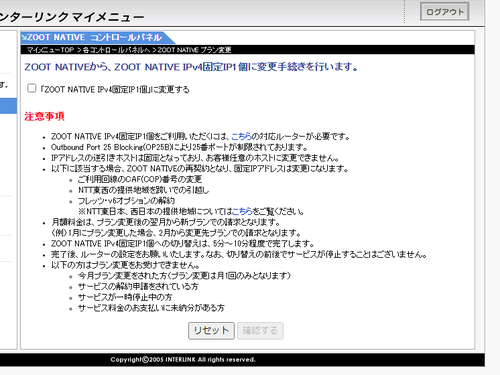Click the サービス料金のお支払いに未納分がある方 line

(151, 308)
